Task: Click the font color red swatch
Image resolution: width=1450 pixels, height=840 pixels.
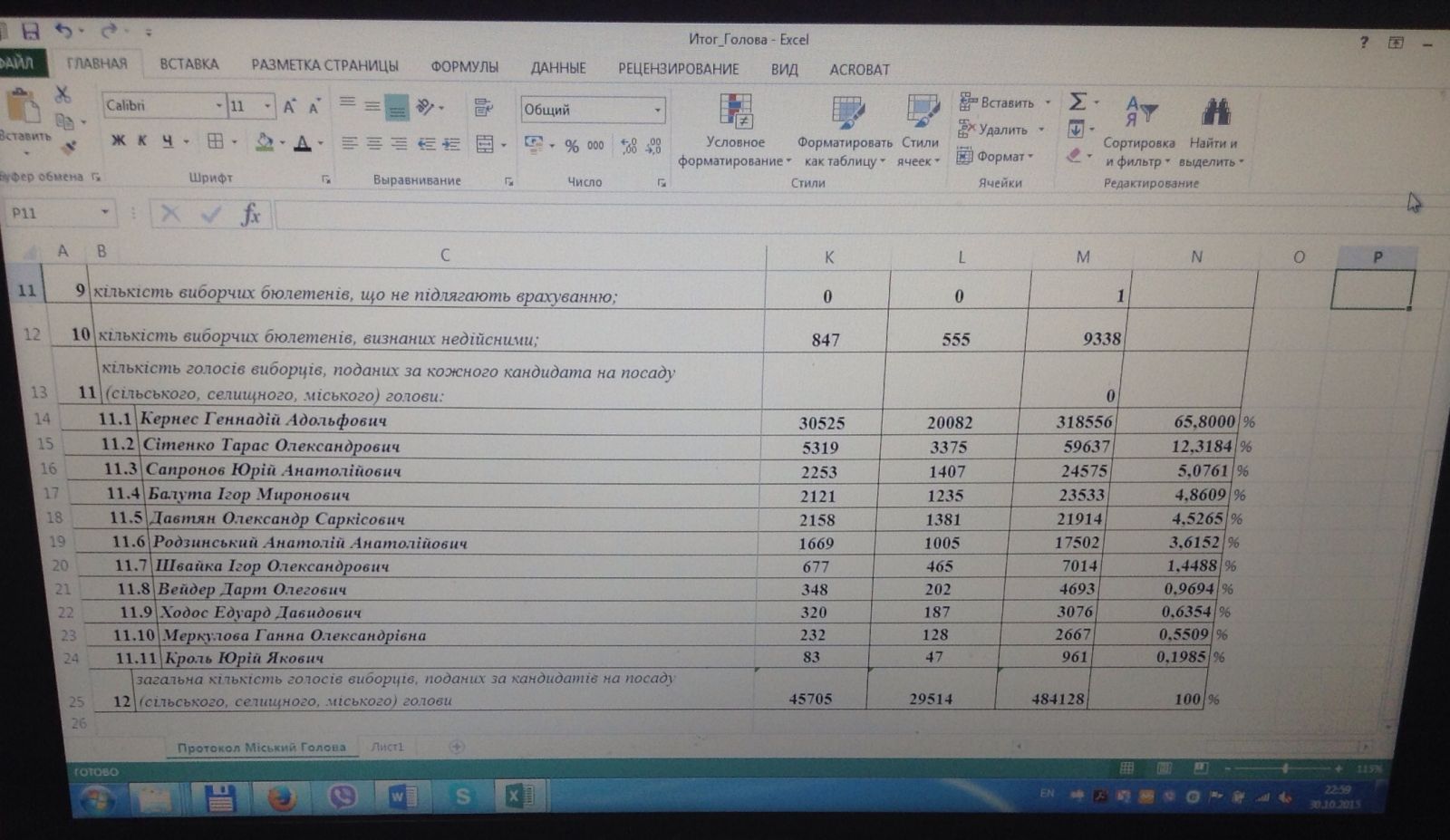Action: click(x=303, y=142)
